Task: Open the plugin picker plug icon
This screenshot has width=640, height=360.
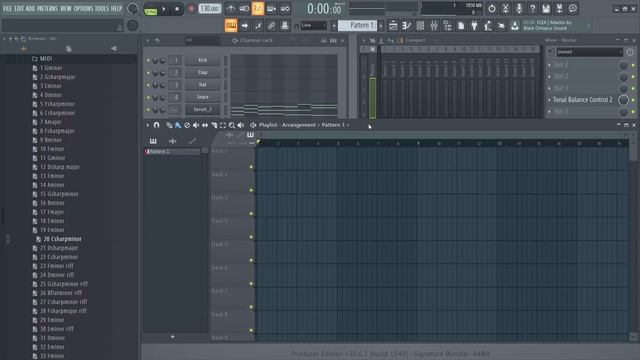Action: (x=474, y=26)
